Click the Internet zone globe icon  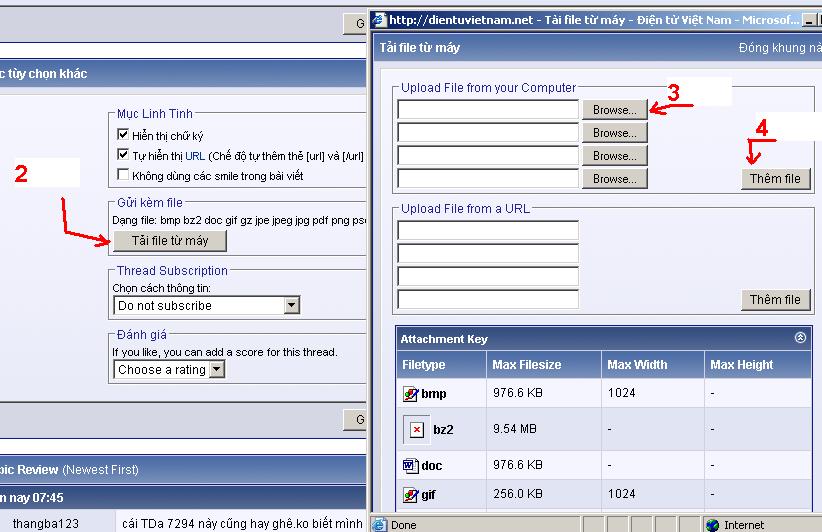click(712, 525)
